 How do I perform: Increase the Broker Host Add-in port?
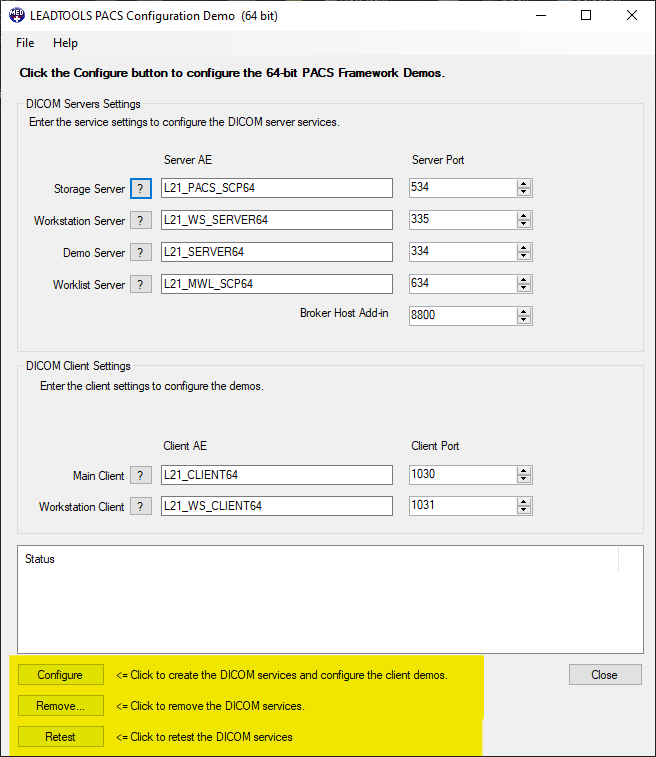[524, 311]
